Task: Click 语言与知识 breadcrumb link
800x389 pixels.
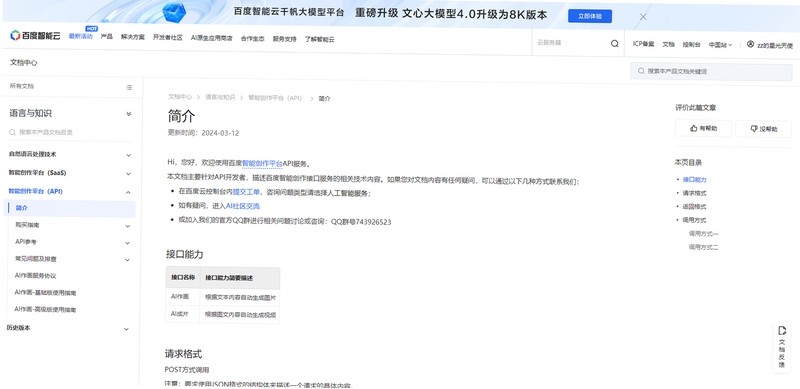Action: click(220, 97)
